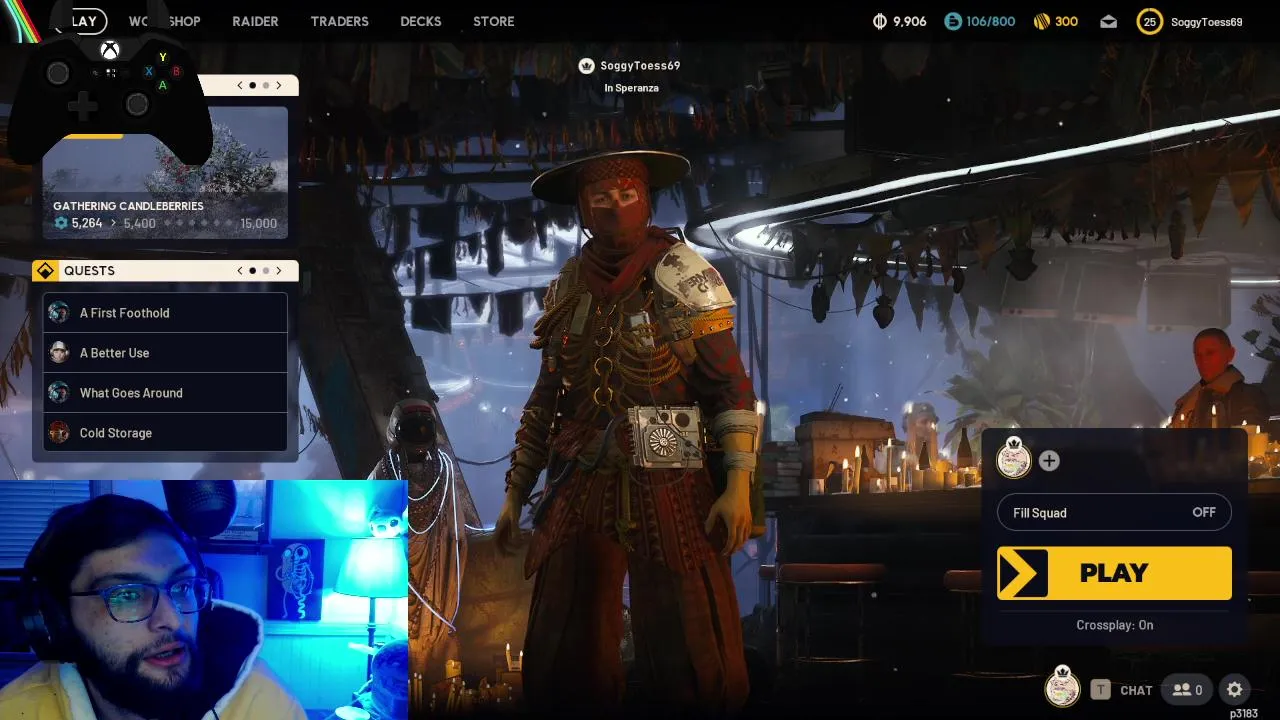Click the coin currency icon next to 9,906
This screenshot has height=720, width=1280.
pyautogui.click(x=880, y=21)
